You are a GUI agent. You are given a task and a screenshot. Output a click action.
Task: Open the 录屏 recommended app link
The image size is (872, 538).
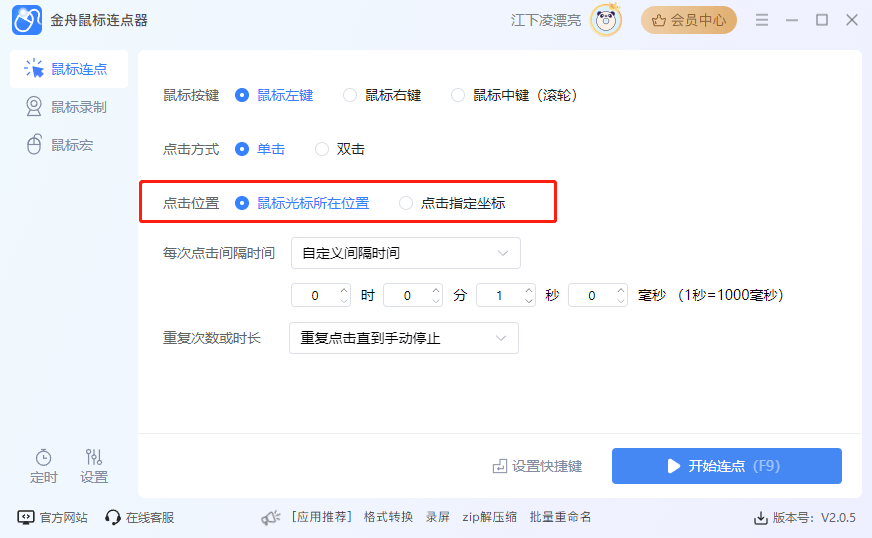pos(438,517)
